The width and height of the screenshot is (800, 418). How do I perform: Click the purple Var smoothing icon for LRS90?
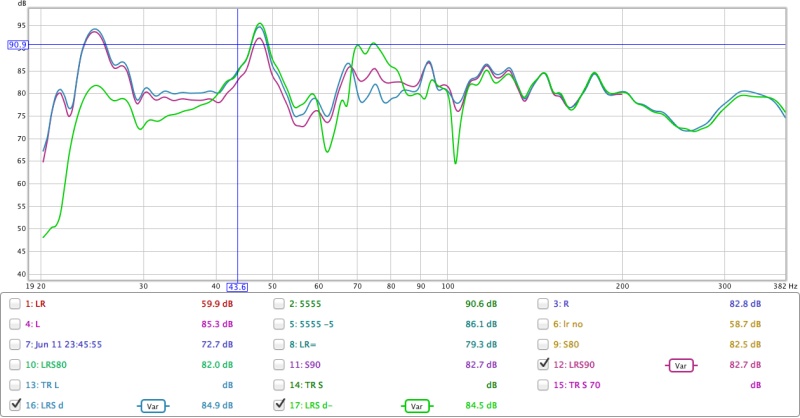click(x=680, y=365)
